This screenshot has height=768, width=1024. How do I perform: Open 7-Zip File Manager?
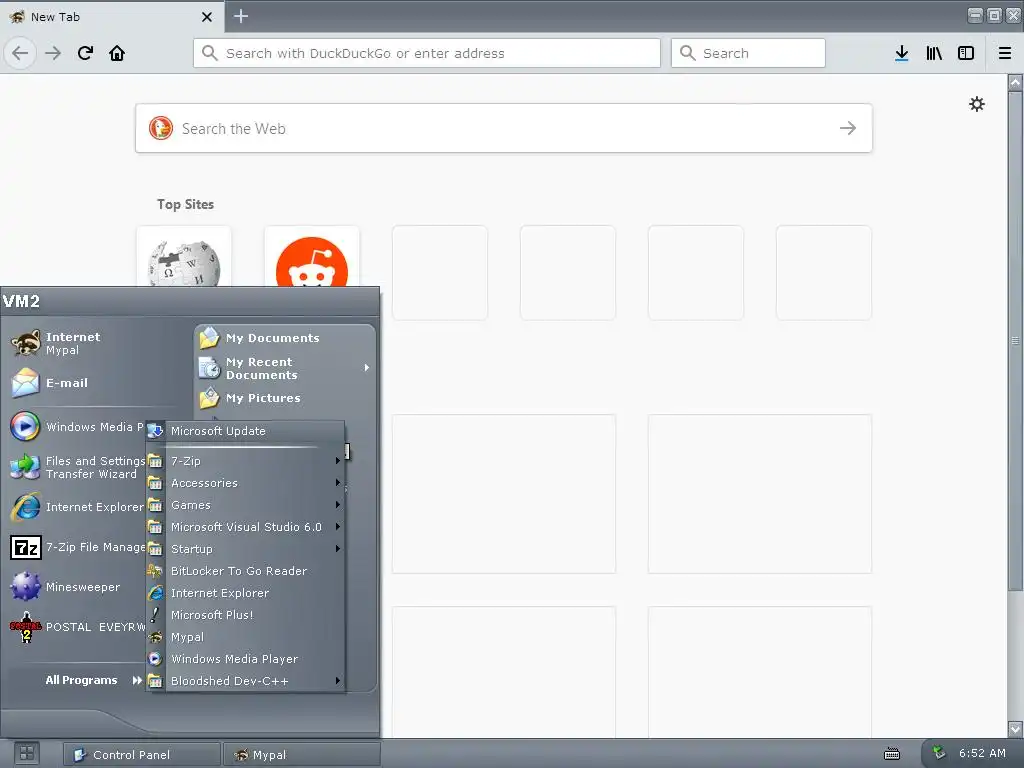point(77,547)
